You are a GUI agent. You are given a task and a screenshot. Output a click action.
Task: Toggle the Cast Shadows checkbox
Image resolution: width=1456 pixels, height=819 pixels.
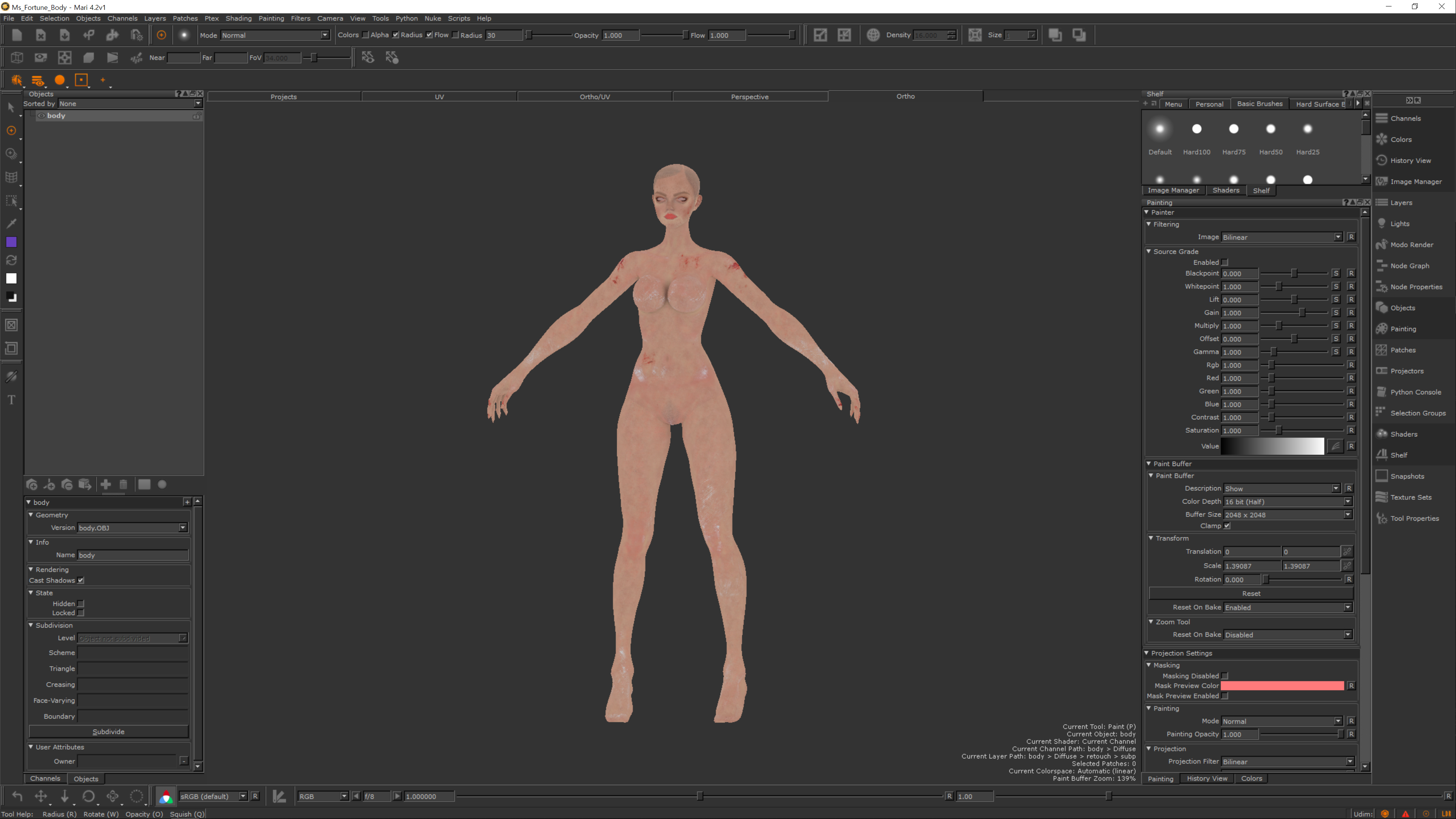(81, 581)
